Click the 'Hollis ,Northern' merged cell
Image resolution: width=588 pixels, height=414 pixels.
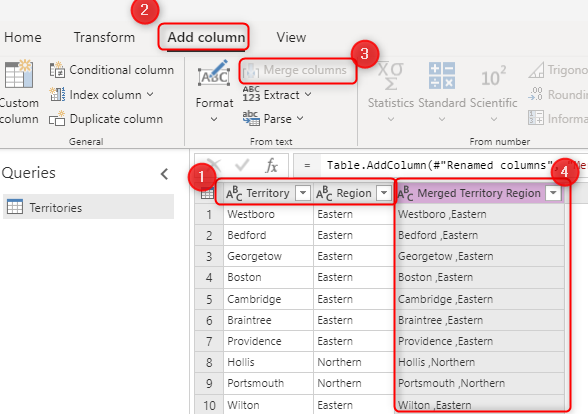480,362
